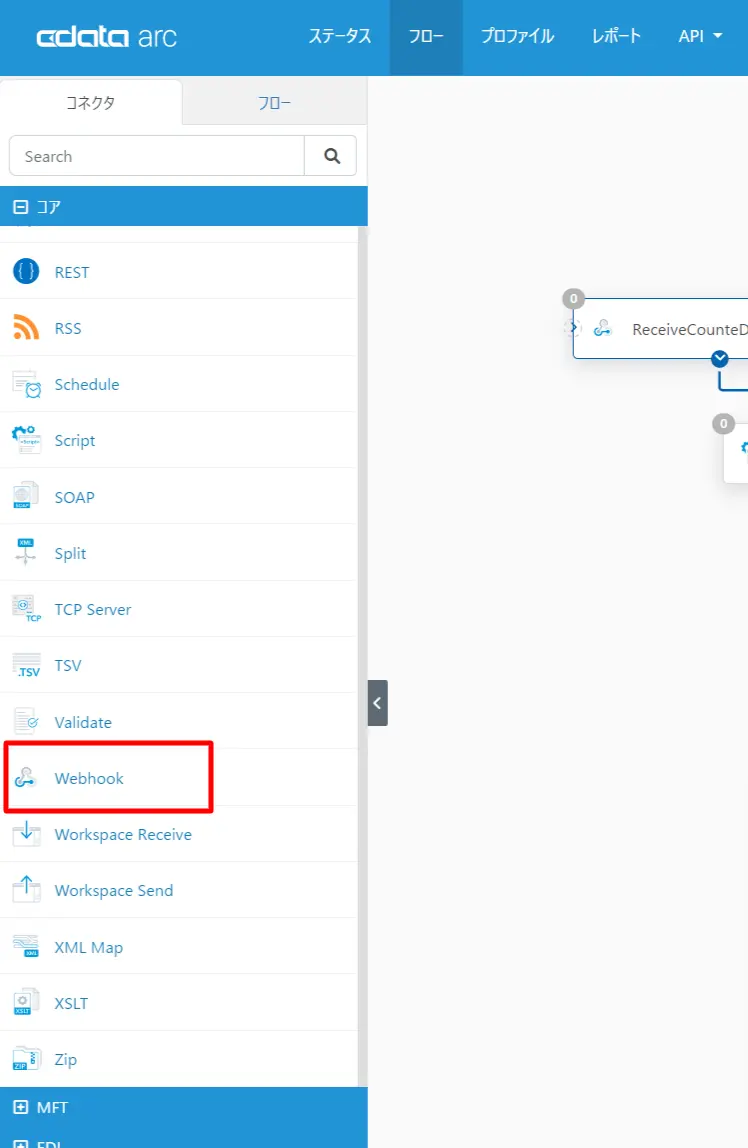This screenshot has height=1148, width=748.
Task: Open the API dropdown menu
Action: (x=700, y=36)
